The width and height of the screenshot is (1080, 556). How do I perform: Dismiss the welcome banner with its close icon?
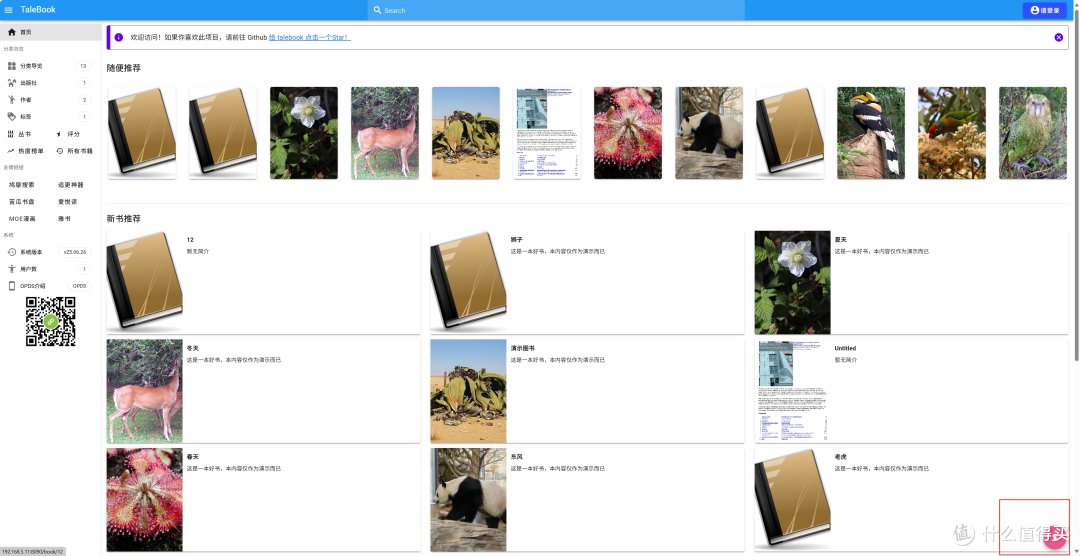tap(1059, 37)
